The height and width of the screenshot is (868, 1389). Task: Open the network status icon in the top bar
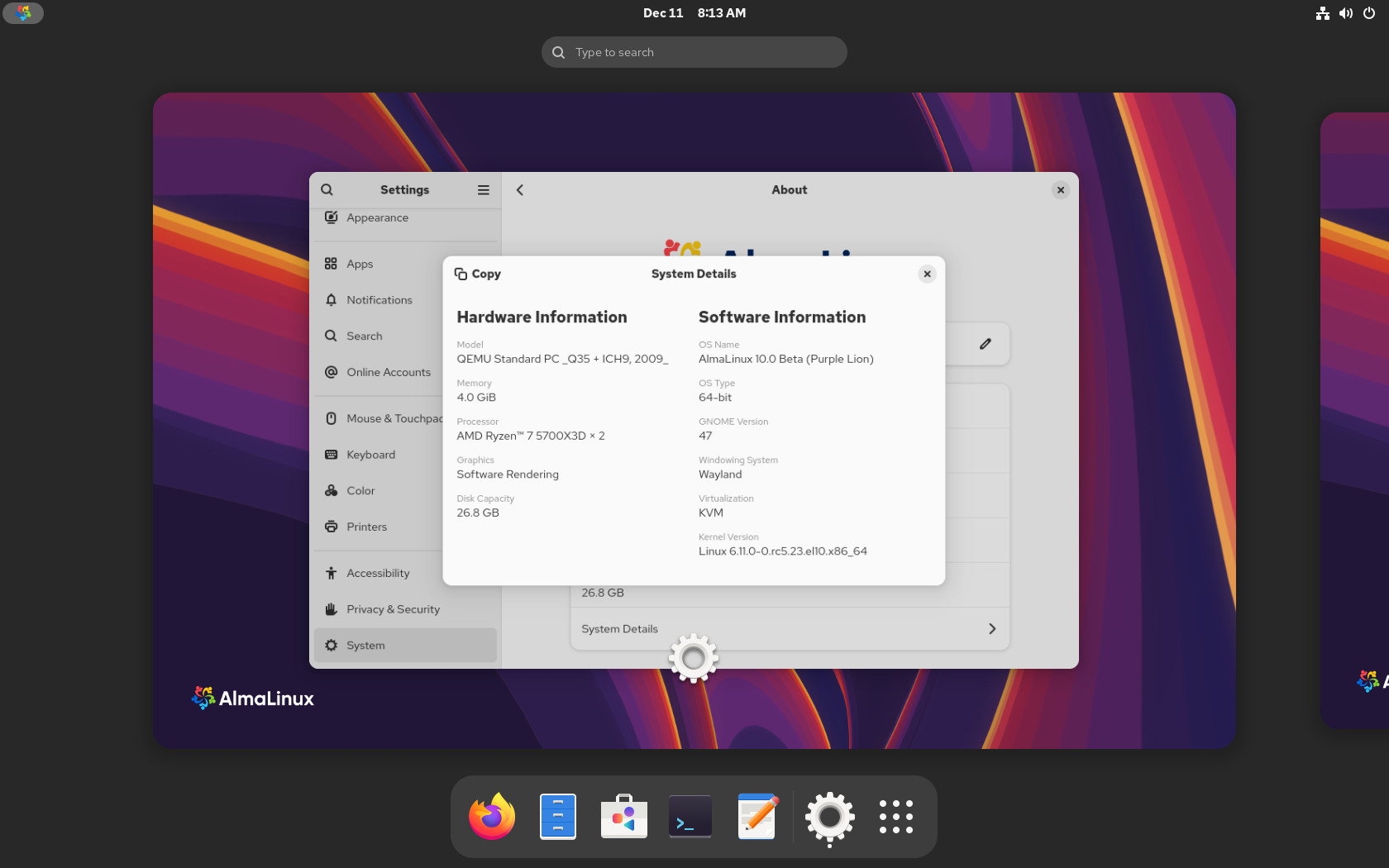coord(1323,13)
